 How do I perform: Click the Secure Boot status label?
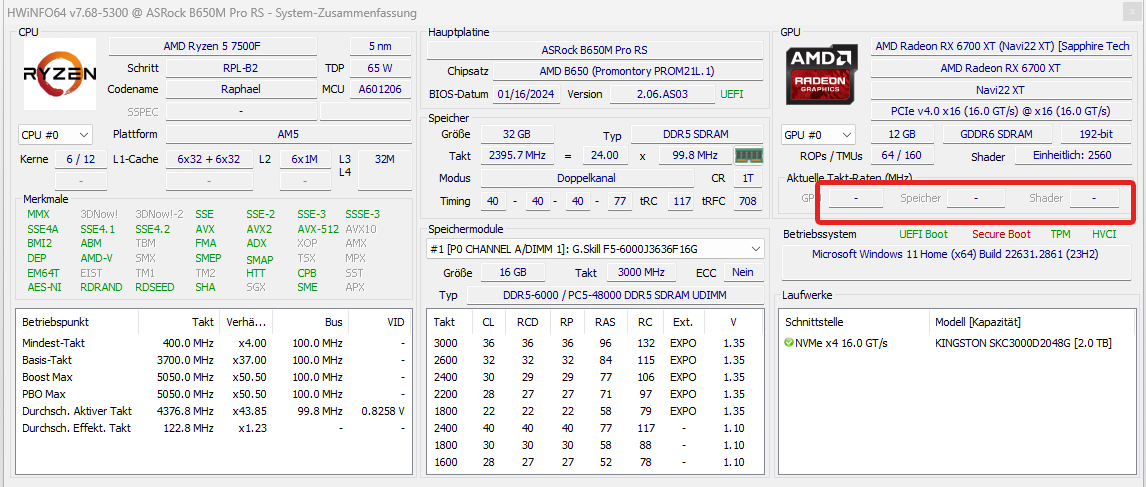point(1001,234)
